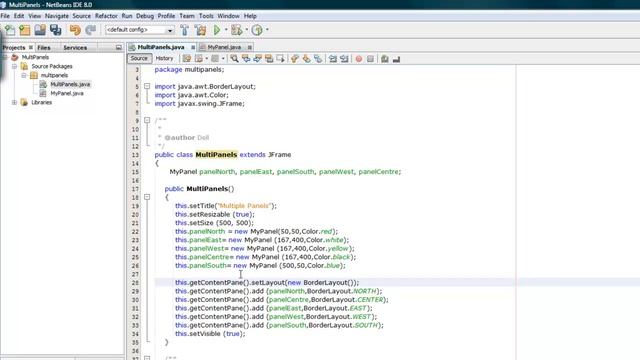Click the Save All icon

click(x=56, y=30)
